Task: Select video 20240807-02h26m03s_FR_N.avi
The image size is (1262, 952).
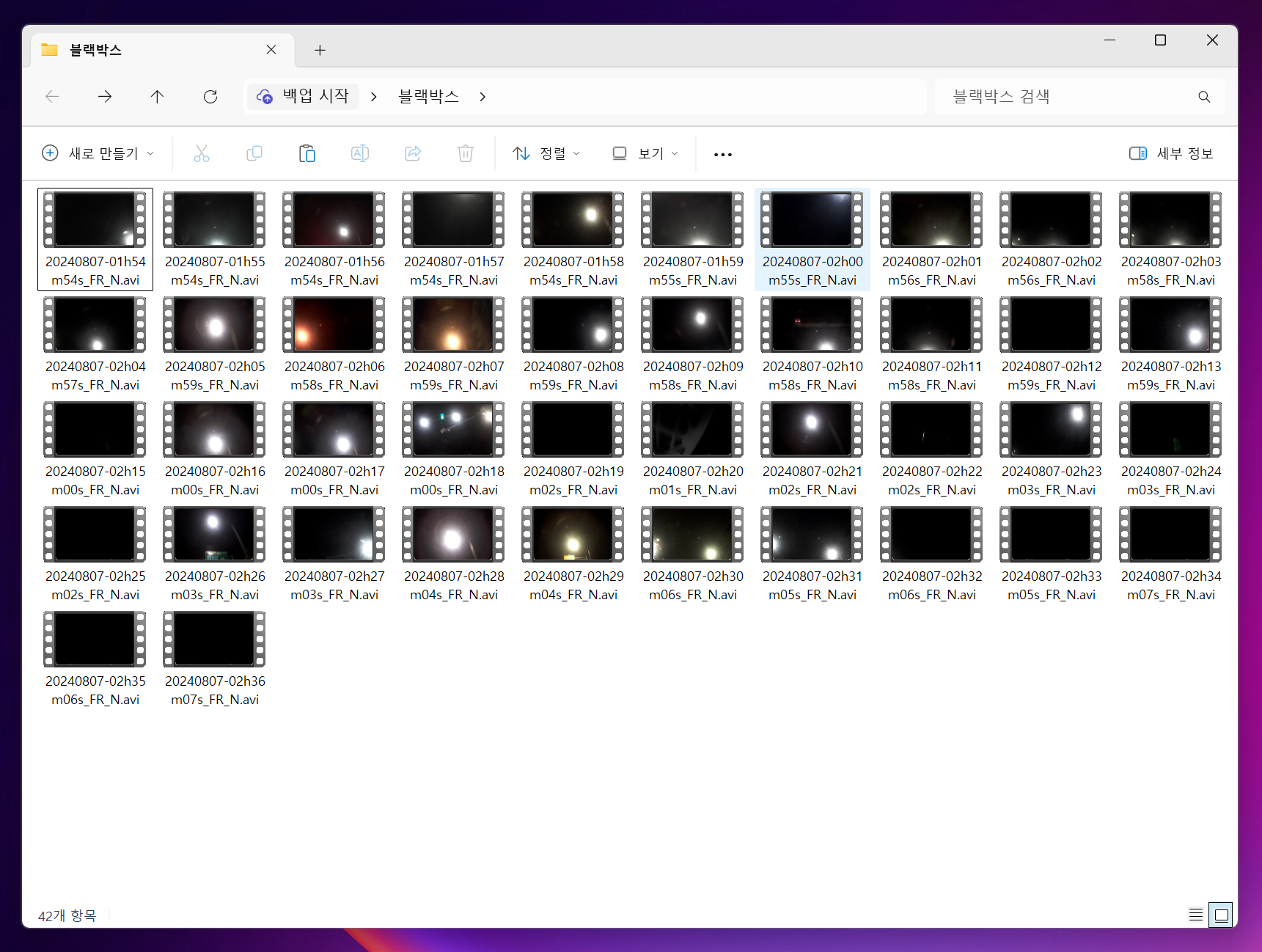Action: 215,554
